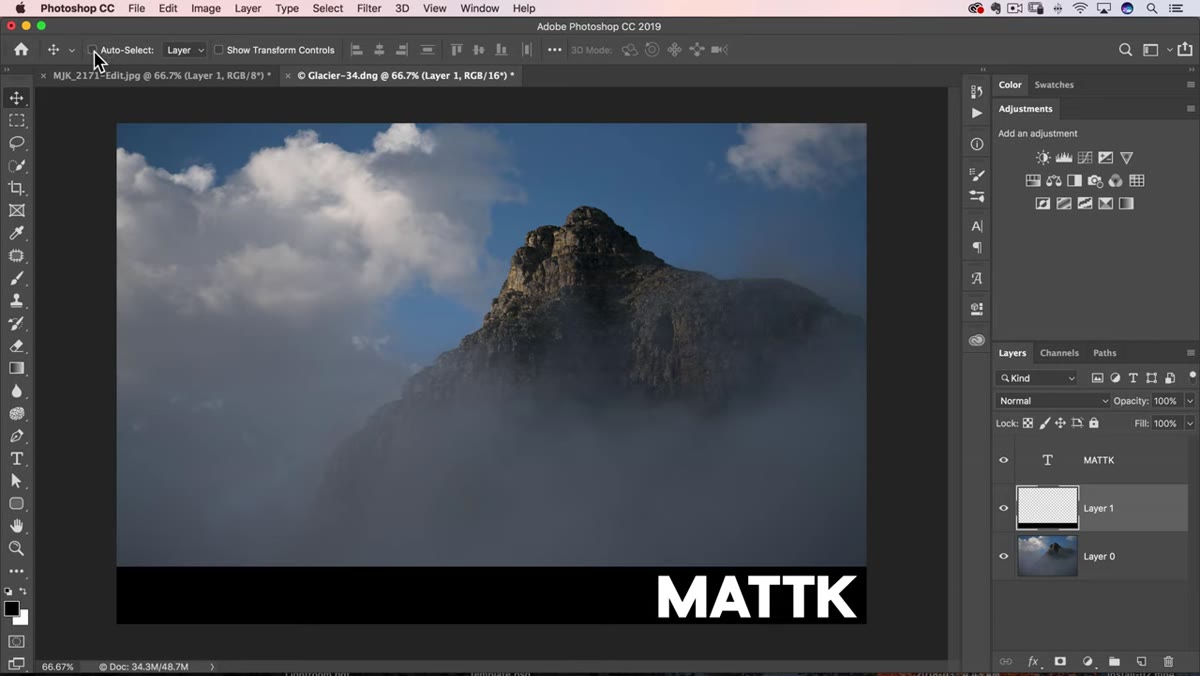Click the Layer 1 thumbnail
This screenshot has height=676, width=1200.
point(1047,508)
